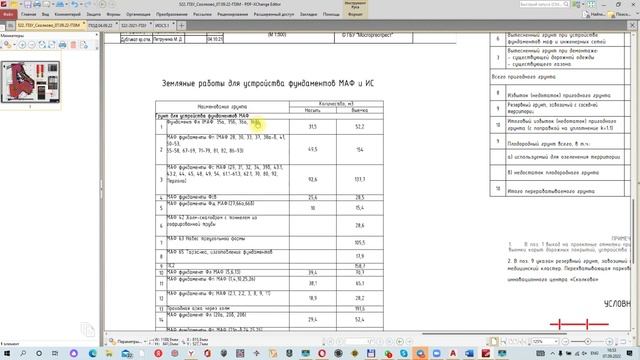Click the Save icon in quick access toolbar
This screenshot has height=360, width=640.
coord(27,4)
